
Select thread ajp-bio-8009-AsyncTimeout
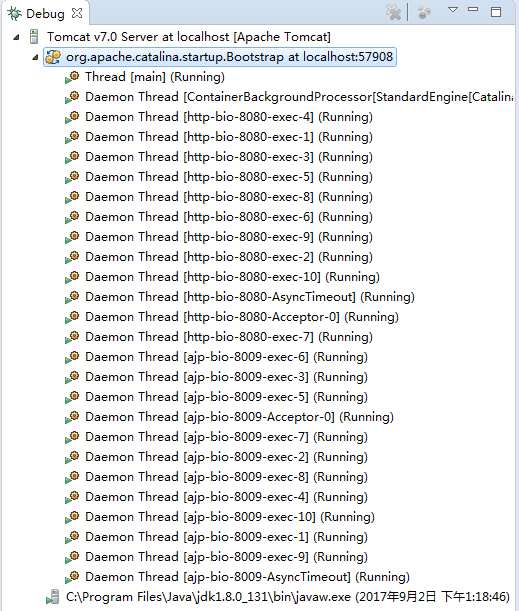247,577
